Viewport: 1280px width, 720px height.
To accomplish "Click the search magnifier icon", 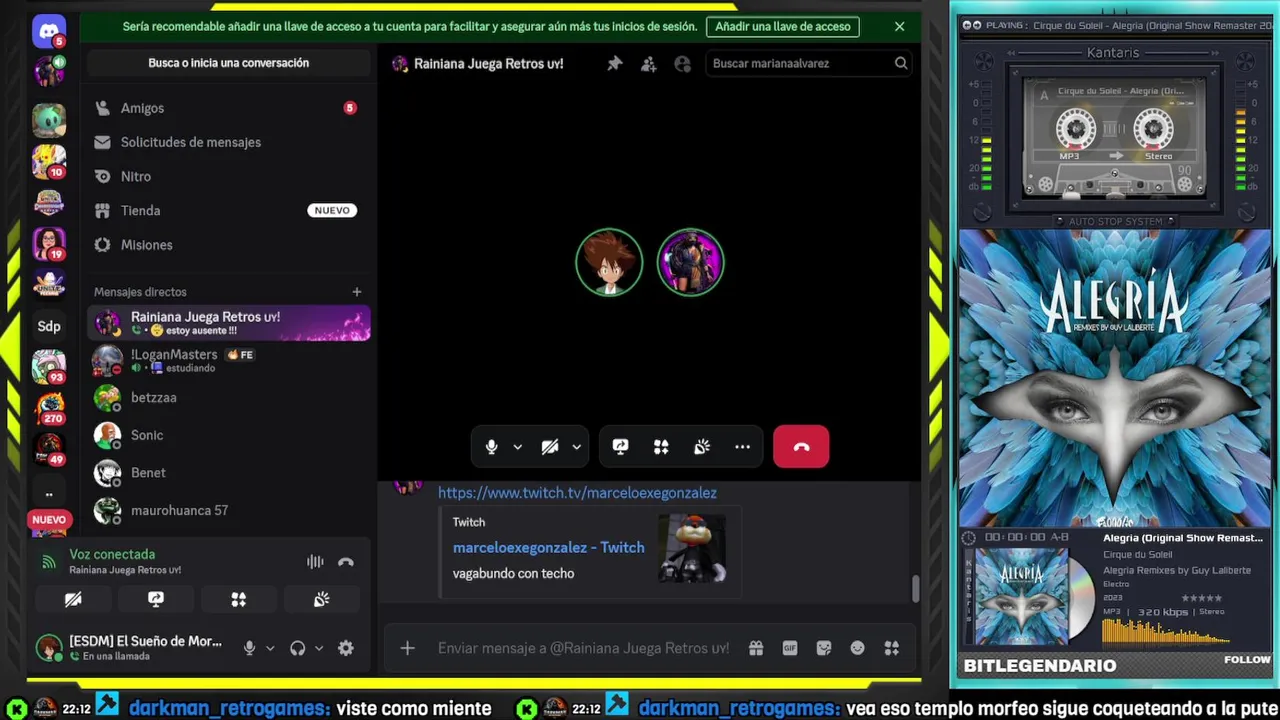I will tap(901, 63).
